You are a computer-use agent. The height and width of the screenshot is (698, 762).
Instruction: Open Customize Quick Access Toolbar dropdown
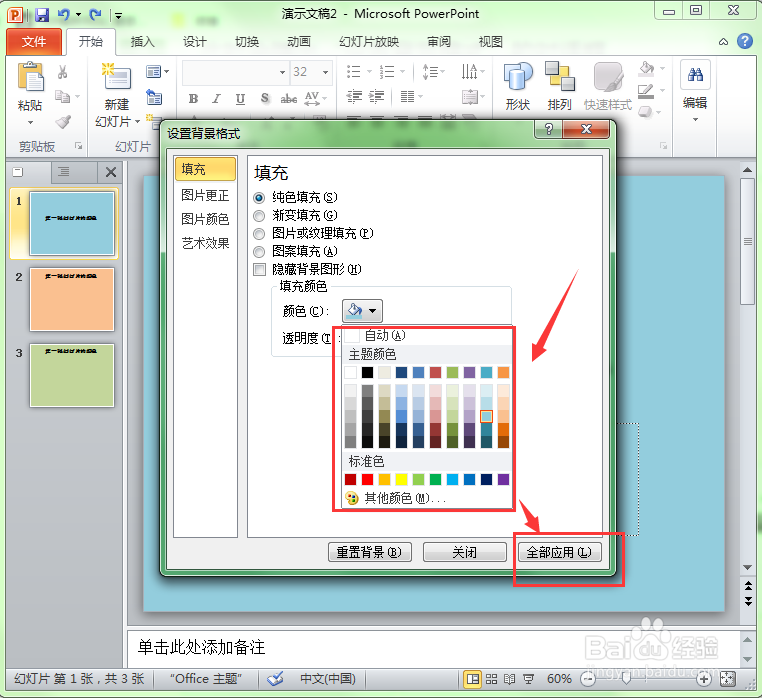click(x=119, y=16)
